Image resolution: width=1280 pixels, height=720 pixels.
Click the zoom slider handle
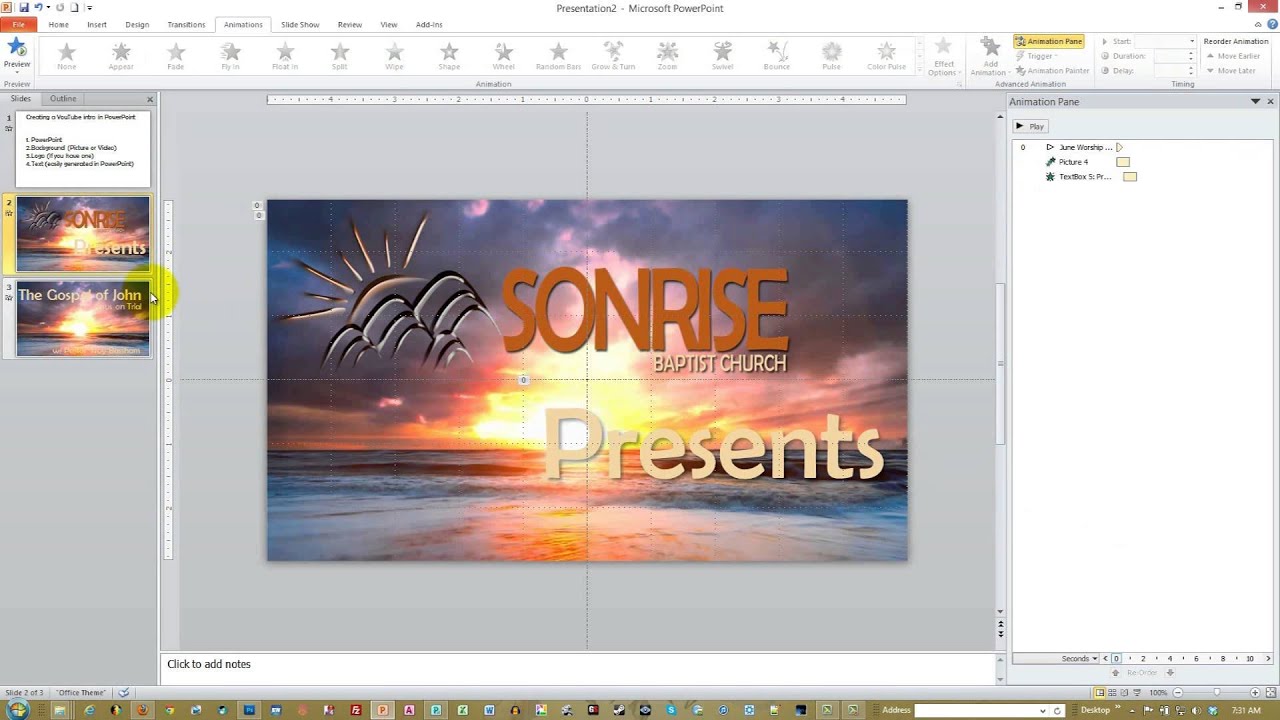pos(1216,692)
